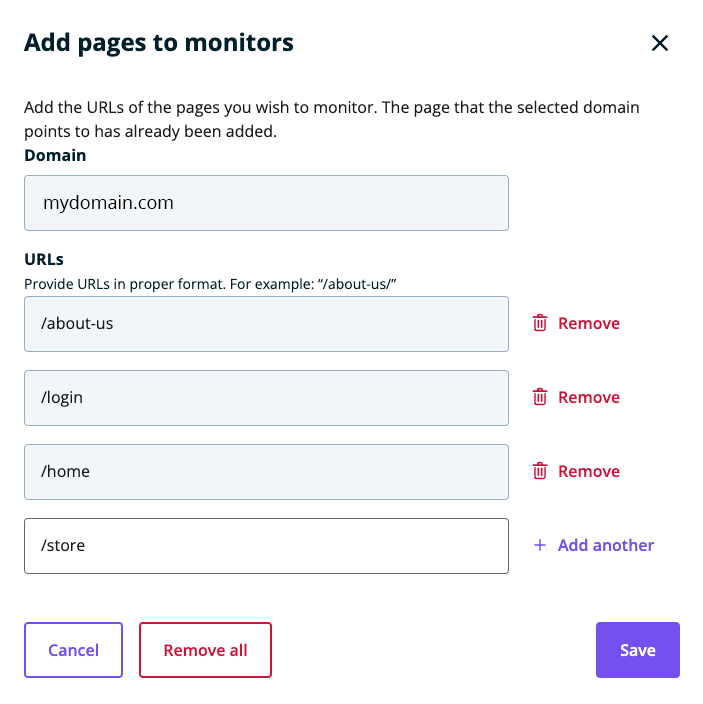Save the monitored page URLs
Viewport: 703px width, 704px height.
point(637,650)
